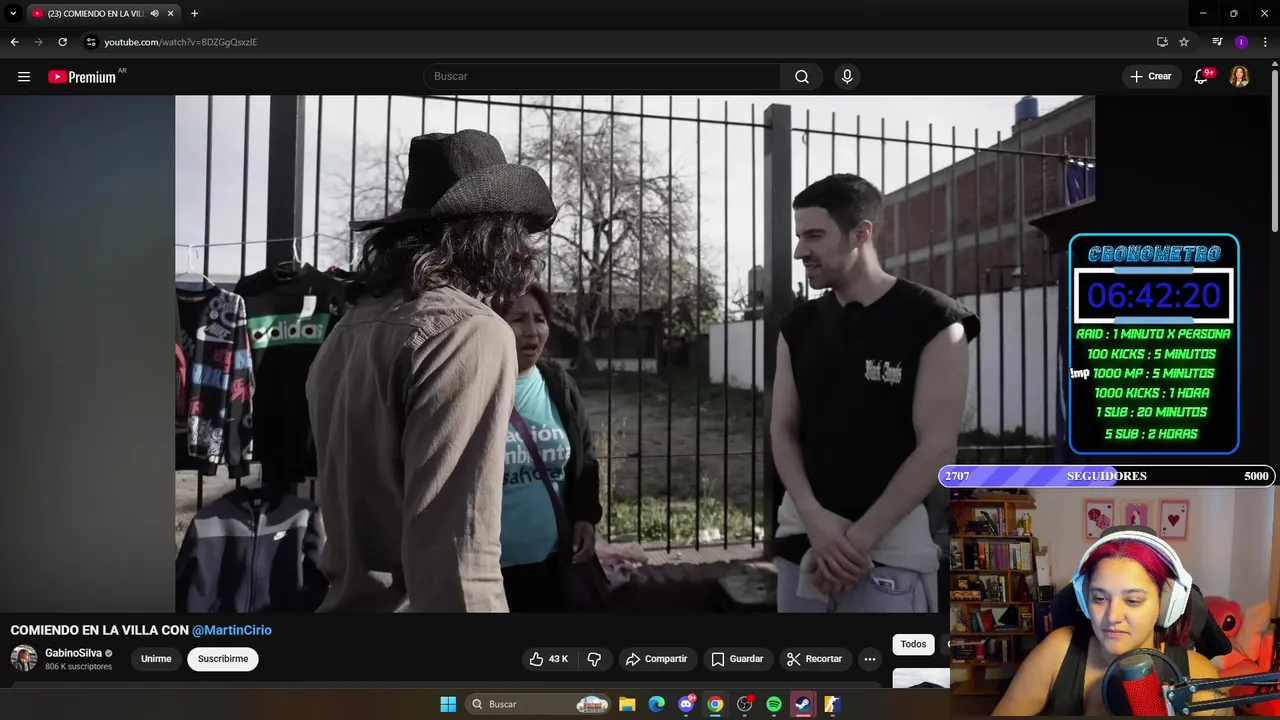The width and height of the screenshot is (1280, 720).
Task: Select the Todos filter chip
Action: (913, 644)
